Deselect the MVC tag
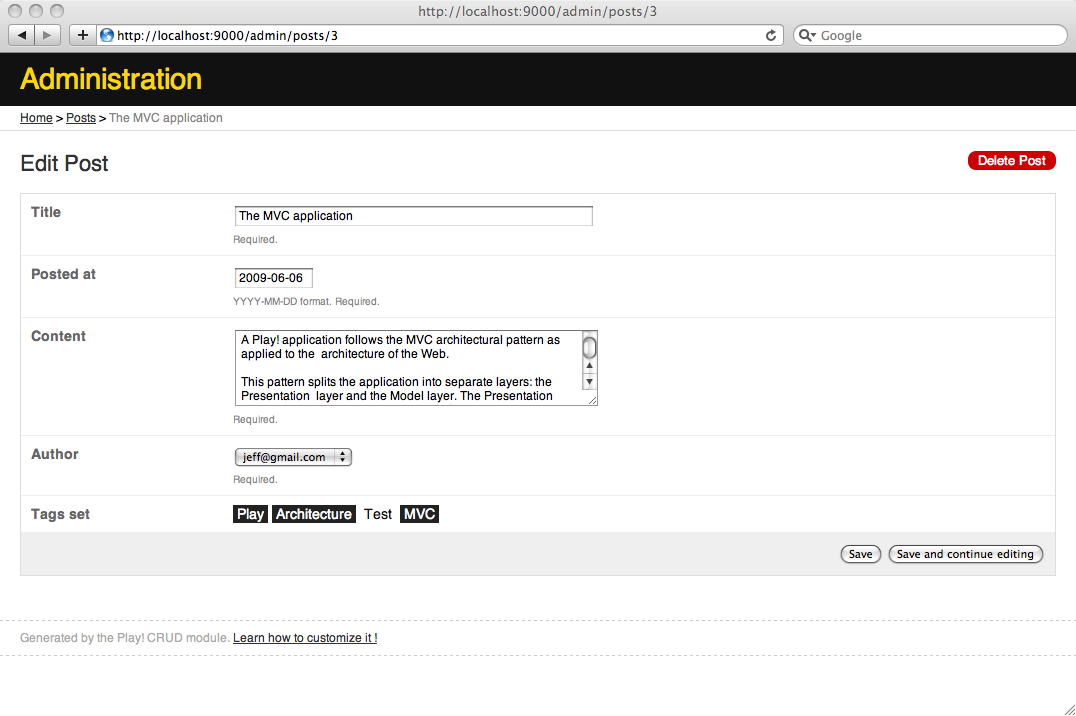The height and width of the screenshot is (716, 1076). click(x=419, y=514)
